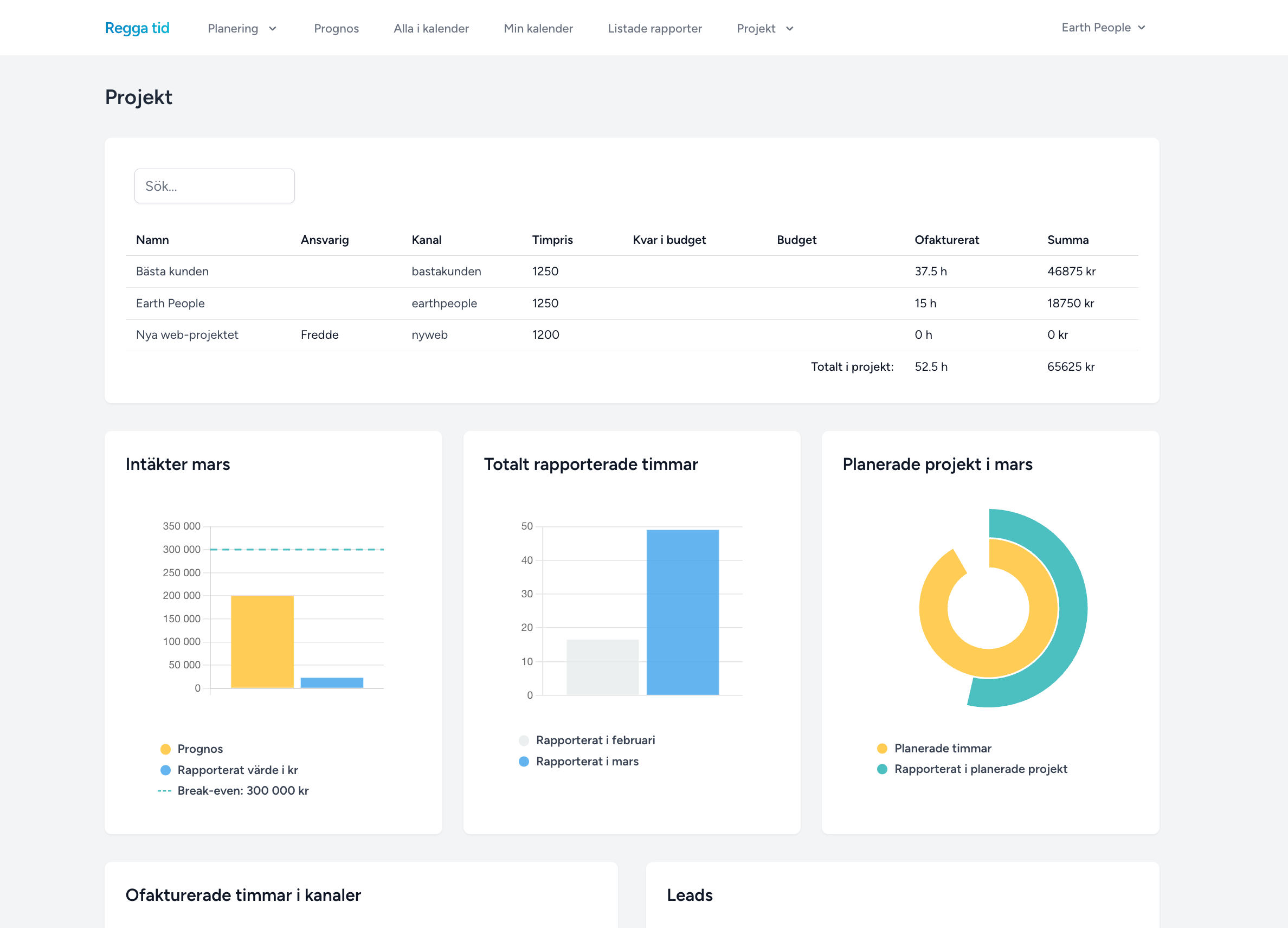Open the Bästa kunden project row
Screen dimensions: 1288x928
[x=172, y=272]
